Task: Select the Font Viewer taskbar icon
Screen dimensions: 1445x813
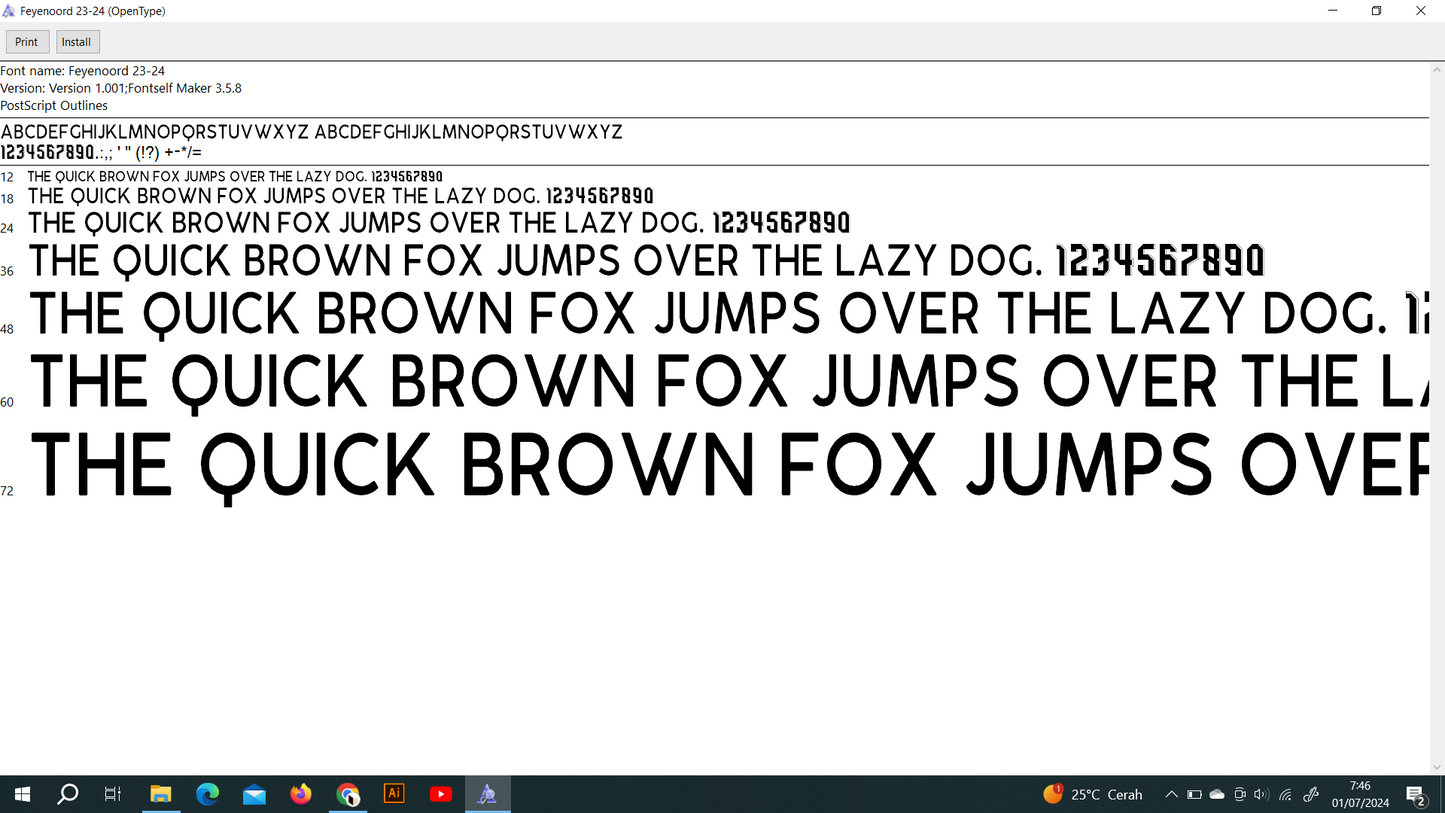Action: tap(487, 794)
